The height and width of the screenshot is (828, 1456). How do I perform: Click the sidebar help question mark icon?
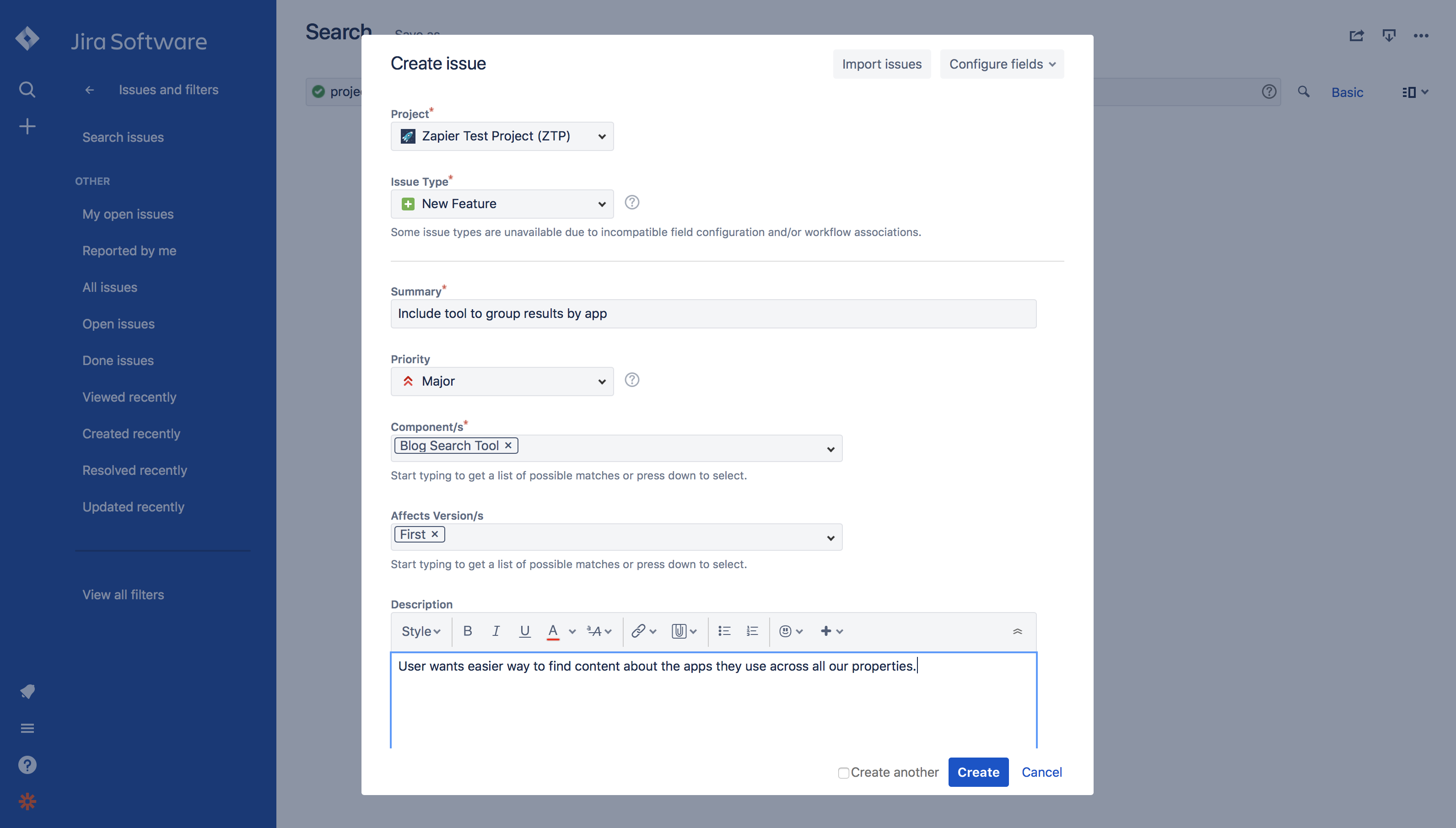point(27,765)
